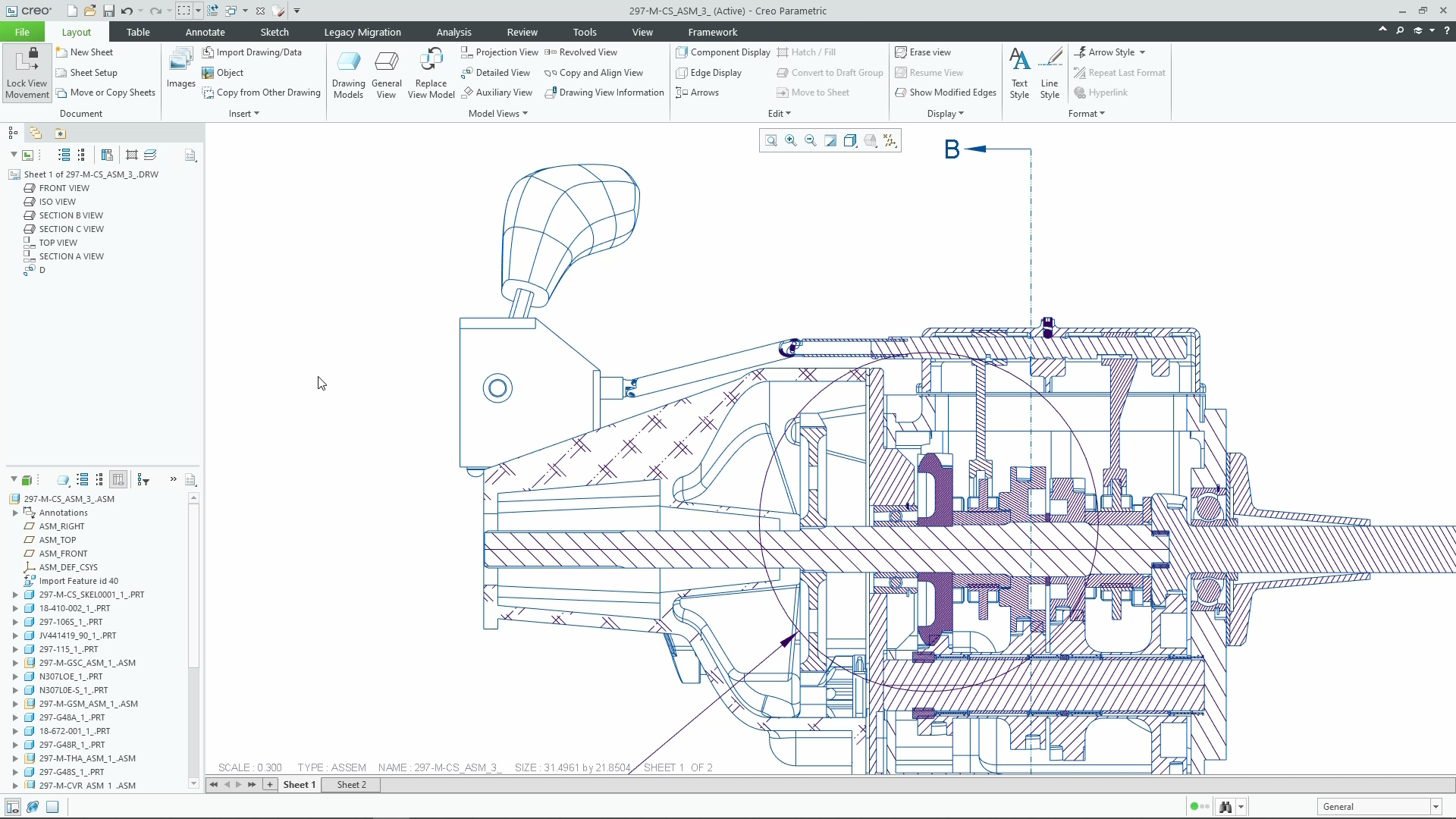Image resolution: width=1456 pixels, height=819 pixels.
Task: Insert an Auxiliary View
Action: coord(497,93)
